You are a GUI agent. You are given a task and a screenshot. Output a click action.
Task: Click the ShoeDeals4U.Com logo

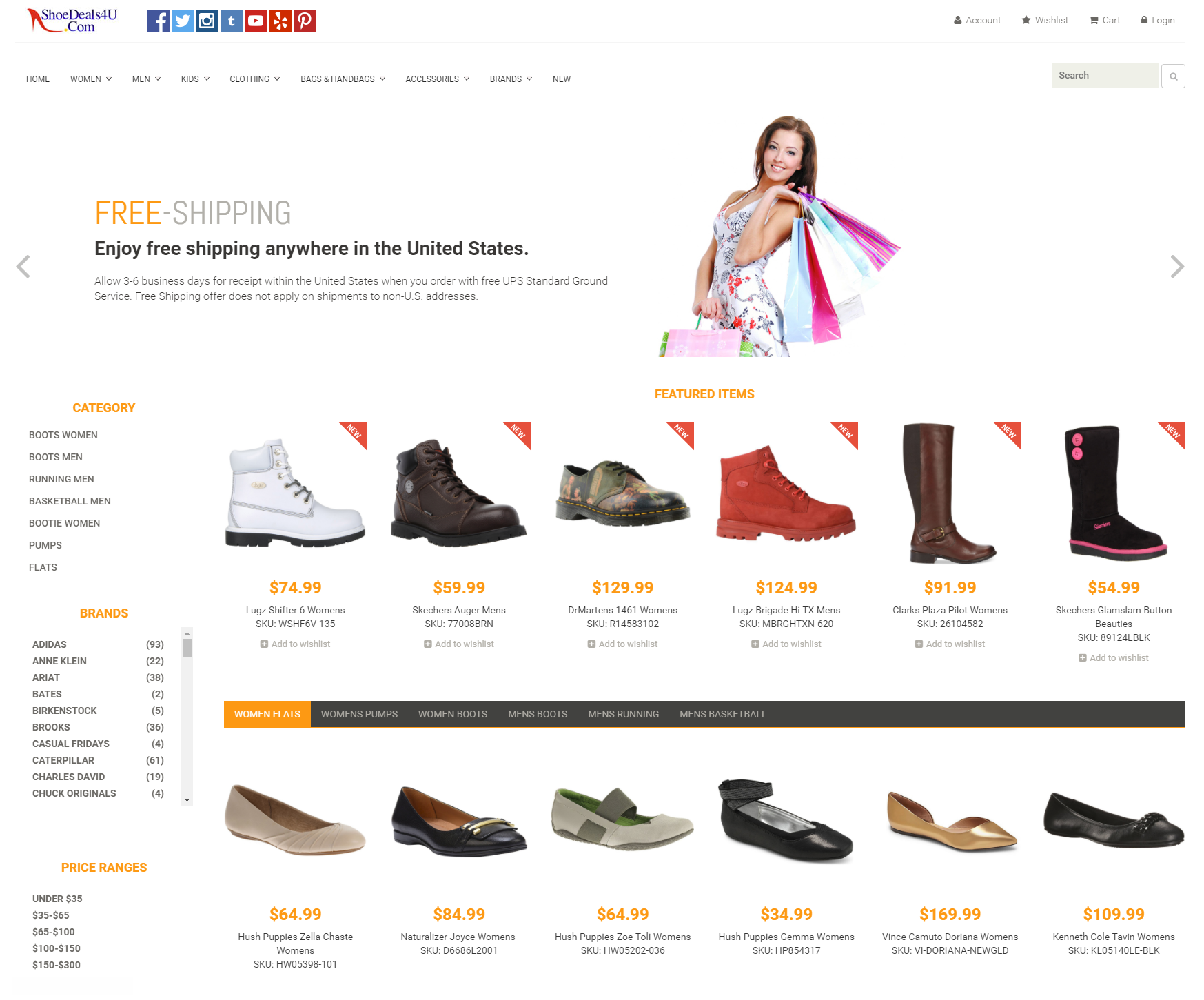click(x=72, y=21)
